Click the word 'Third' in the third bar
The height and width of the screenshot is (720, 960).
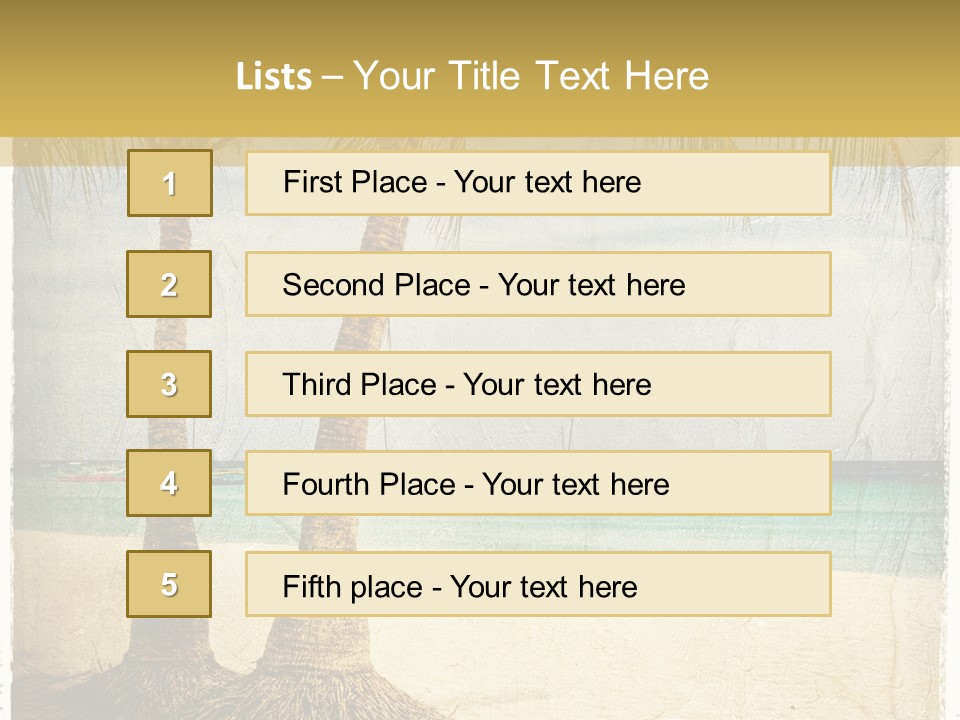point(316,385)
